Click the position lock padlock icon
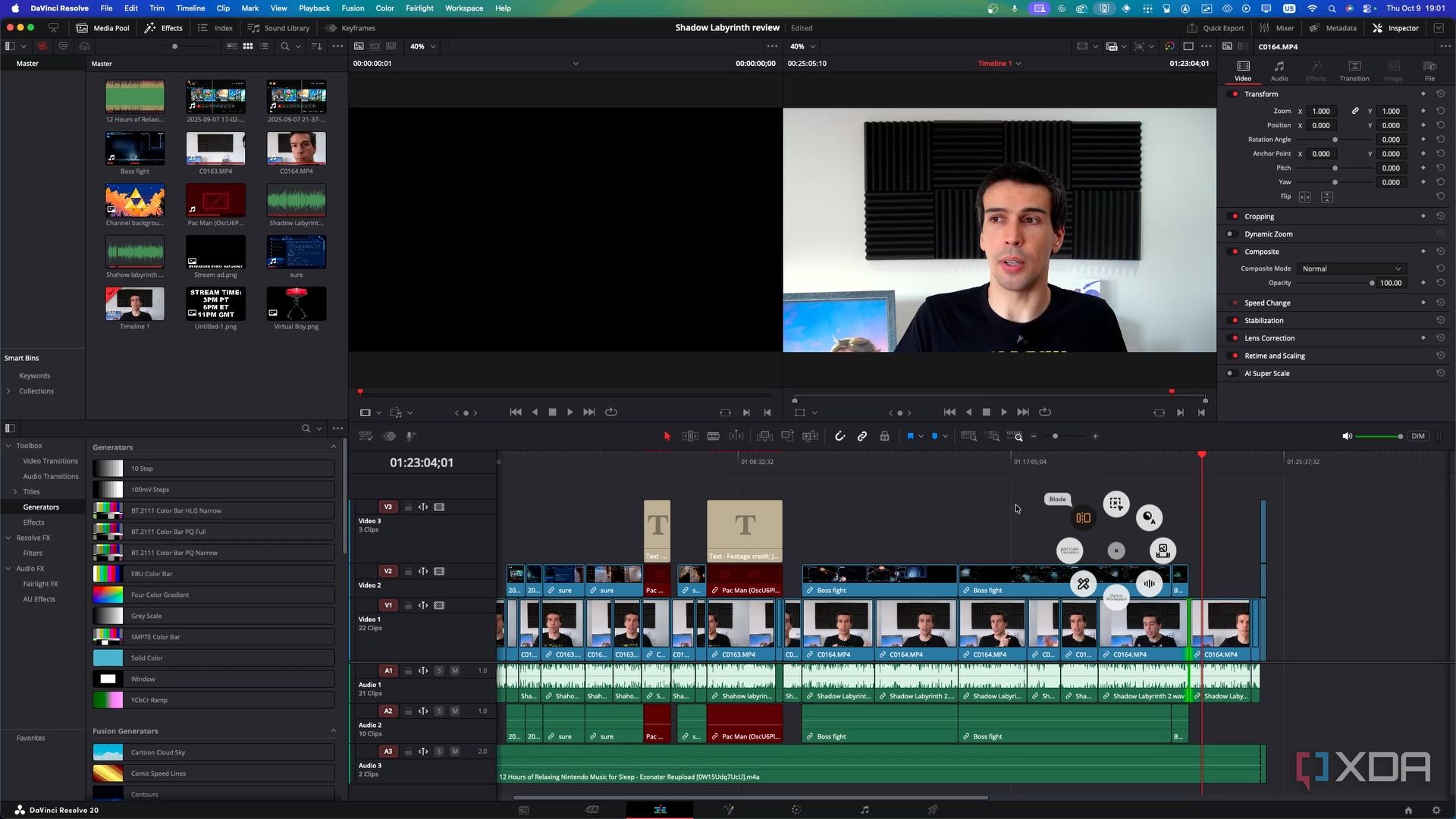Screen dimensions: 1456x819 884,436
